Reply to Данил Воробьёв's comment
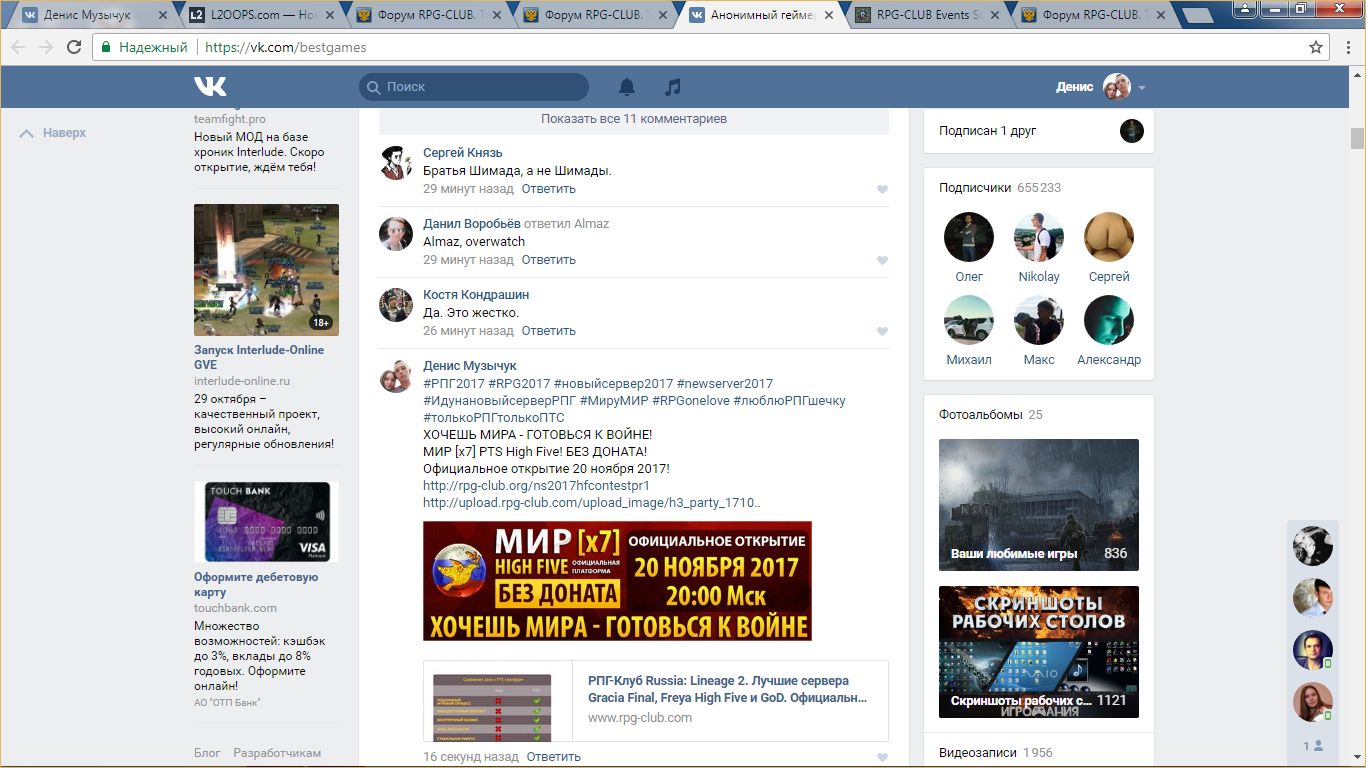Viewport: 1366px width, 768px height. pyautogui.click(x=548, y=260)
